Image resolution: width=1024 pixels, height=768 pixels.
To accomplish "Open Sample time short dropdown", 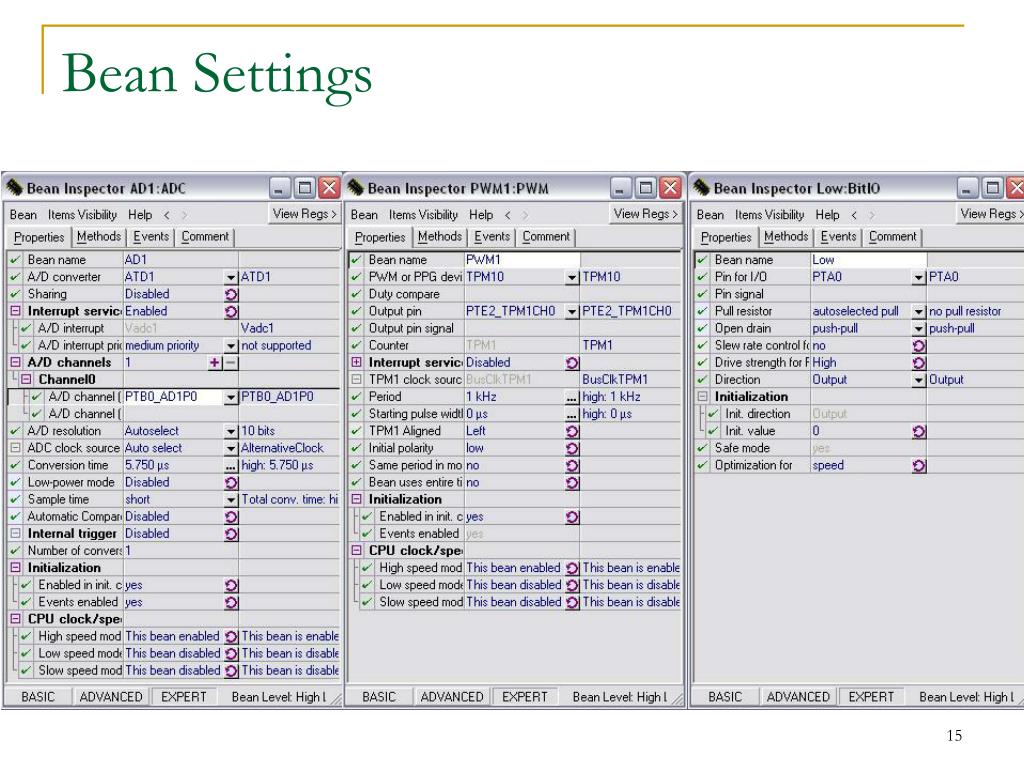I will [x=231, y=500].
